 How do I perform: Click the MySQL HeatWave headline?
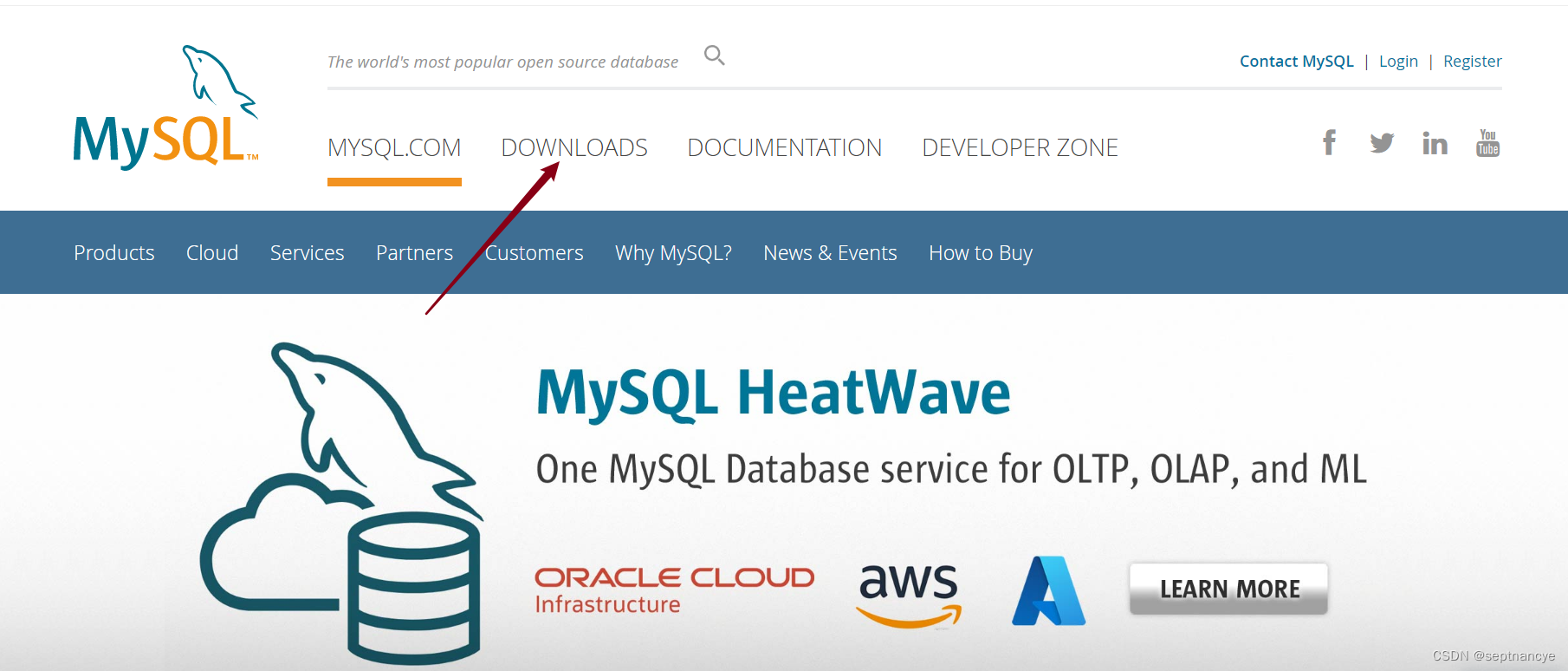tap(773, 394)
